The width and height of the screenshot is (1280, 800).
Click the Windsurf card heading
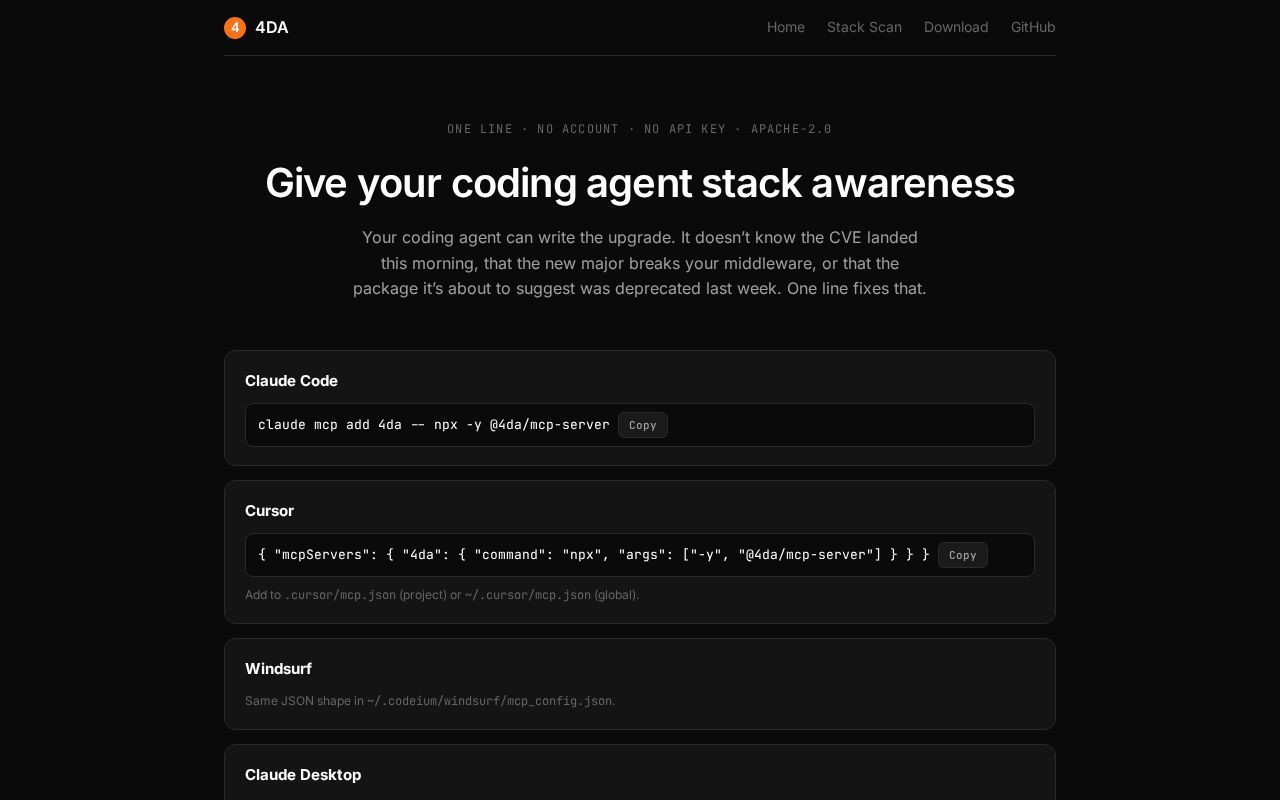tap(278, 669)
